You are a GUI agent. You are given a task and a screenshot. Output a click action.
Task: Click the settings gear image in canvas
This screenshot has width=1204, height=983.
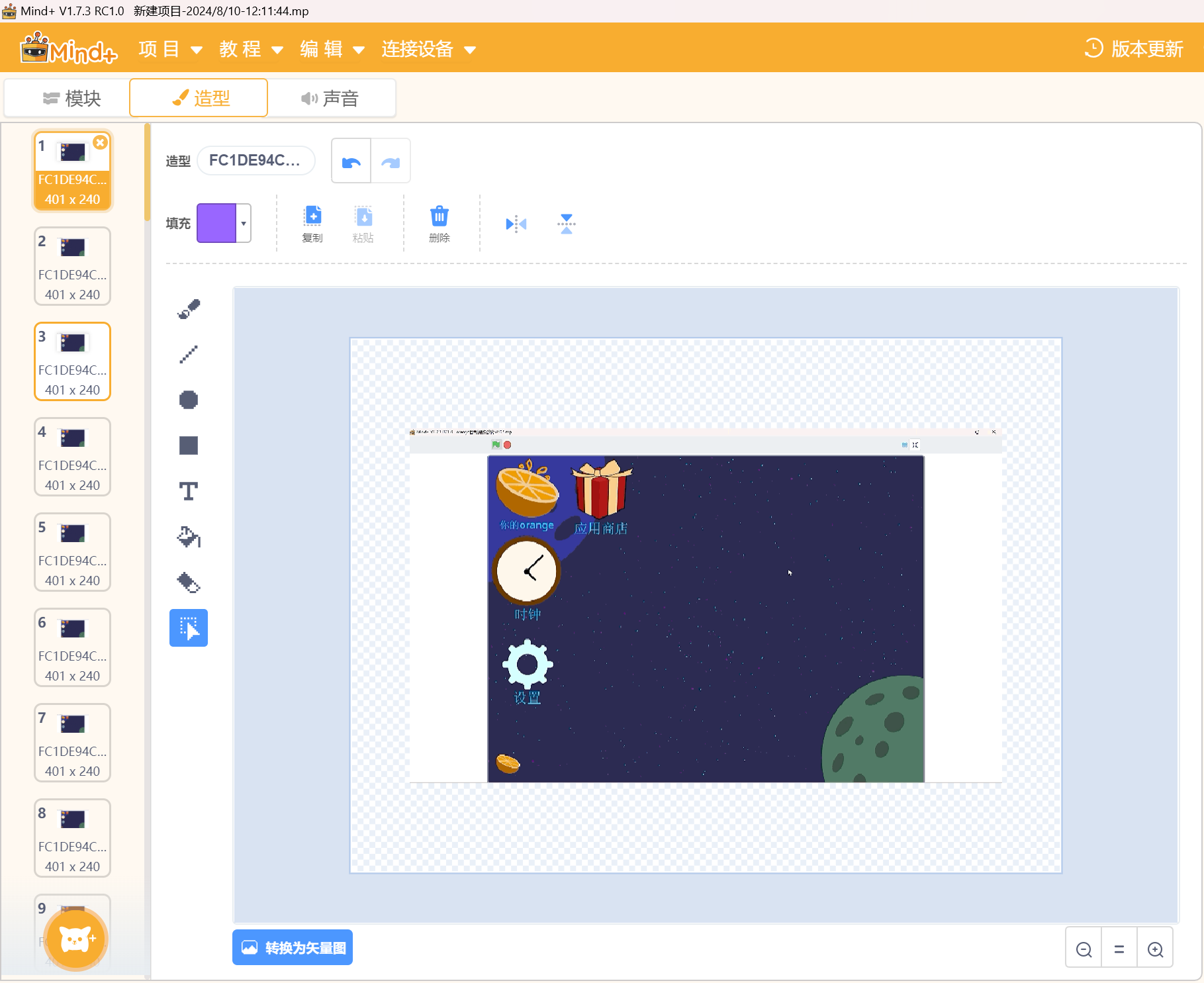point(528,664)
